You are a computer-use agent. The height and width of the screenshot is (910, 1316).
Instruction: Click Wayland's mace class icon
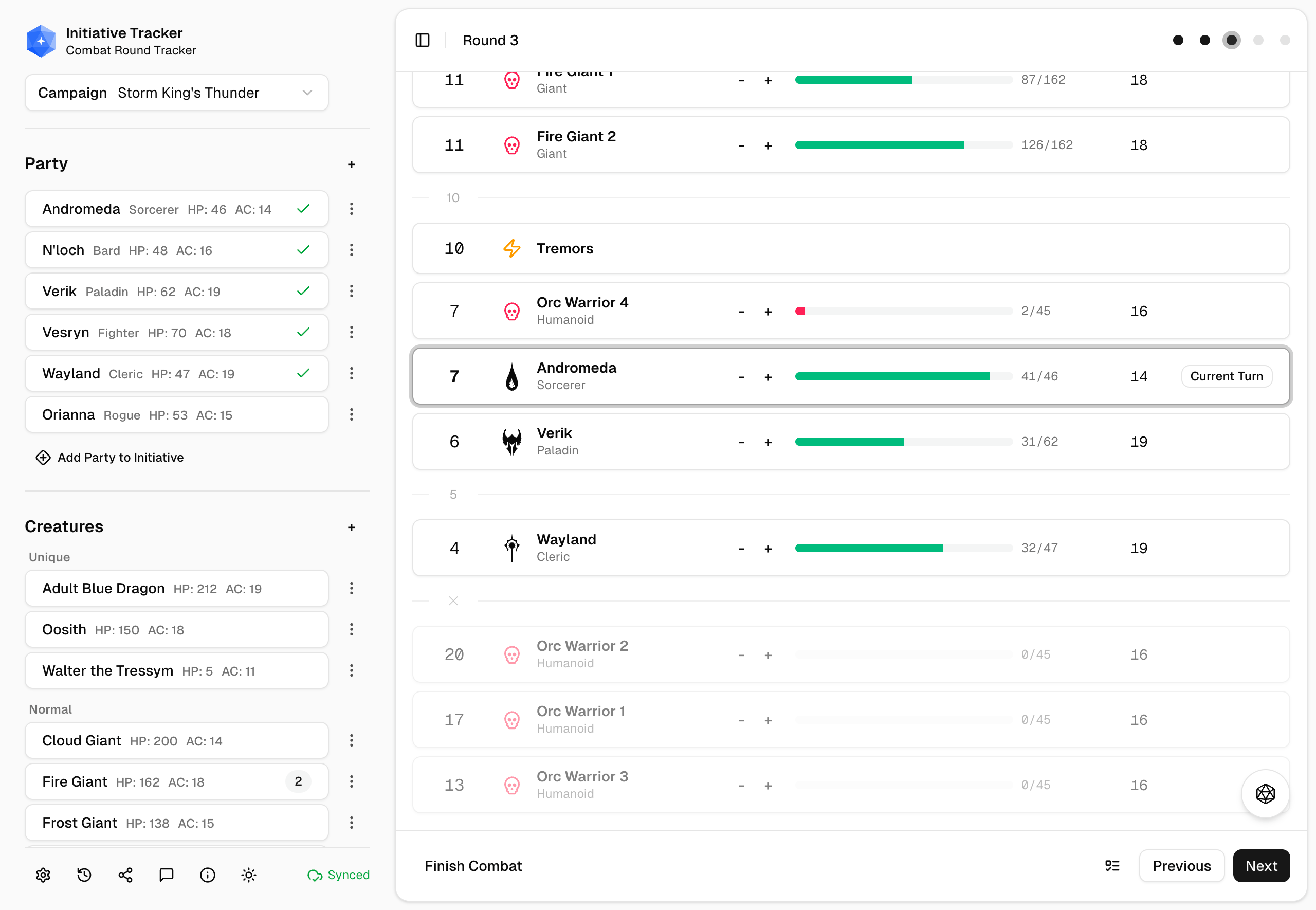512,548
